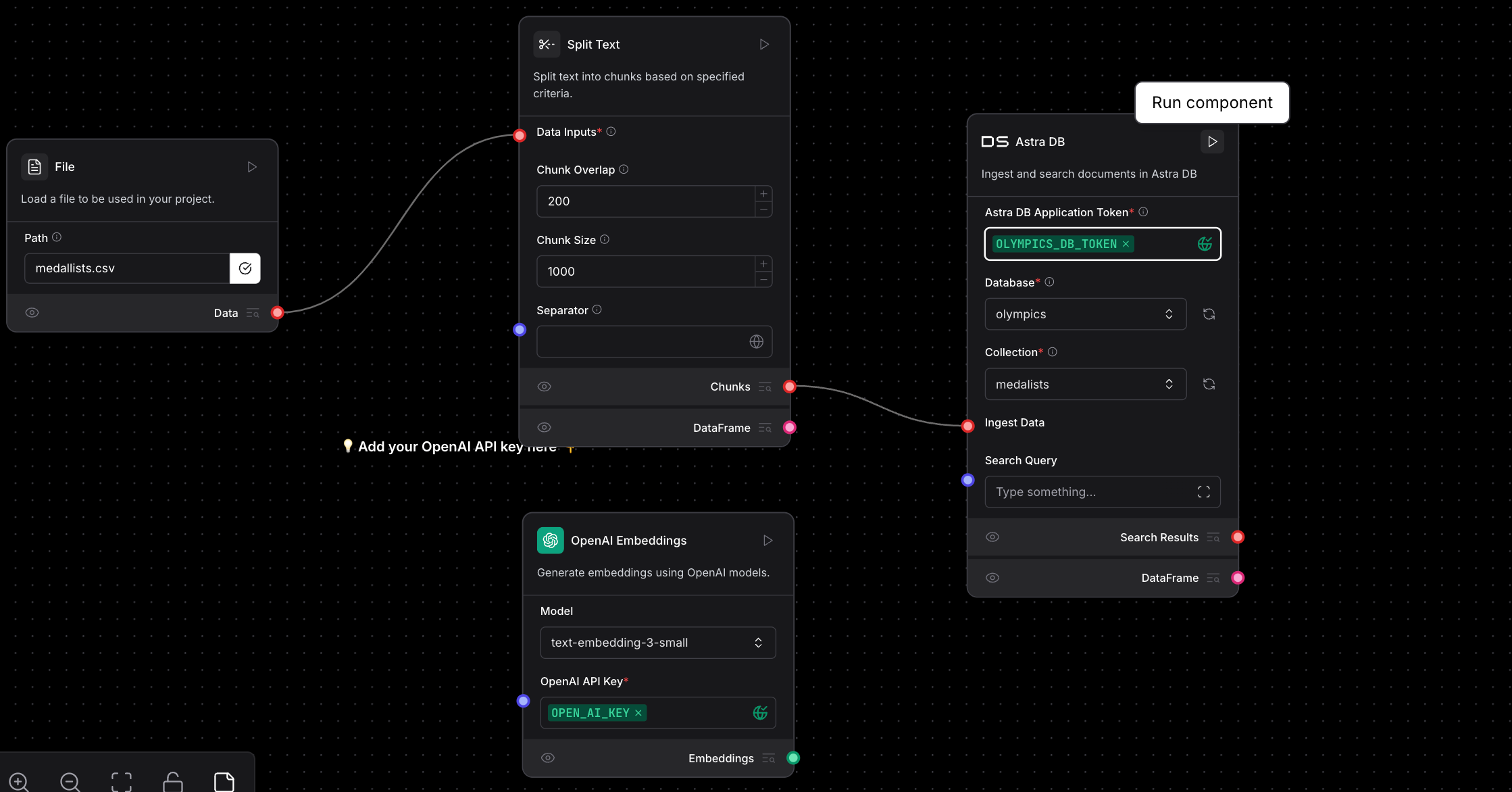Viewport: 1512px width, 792px height.
Task: Zoom into the canvas with the zoom-in tool
Action: (18, 781)
